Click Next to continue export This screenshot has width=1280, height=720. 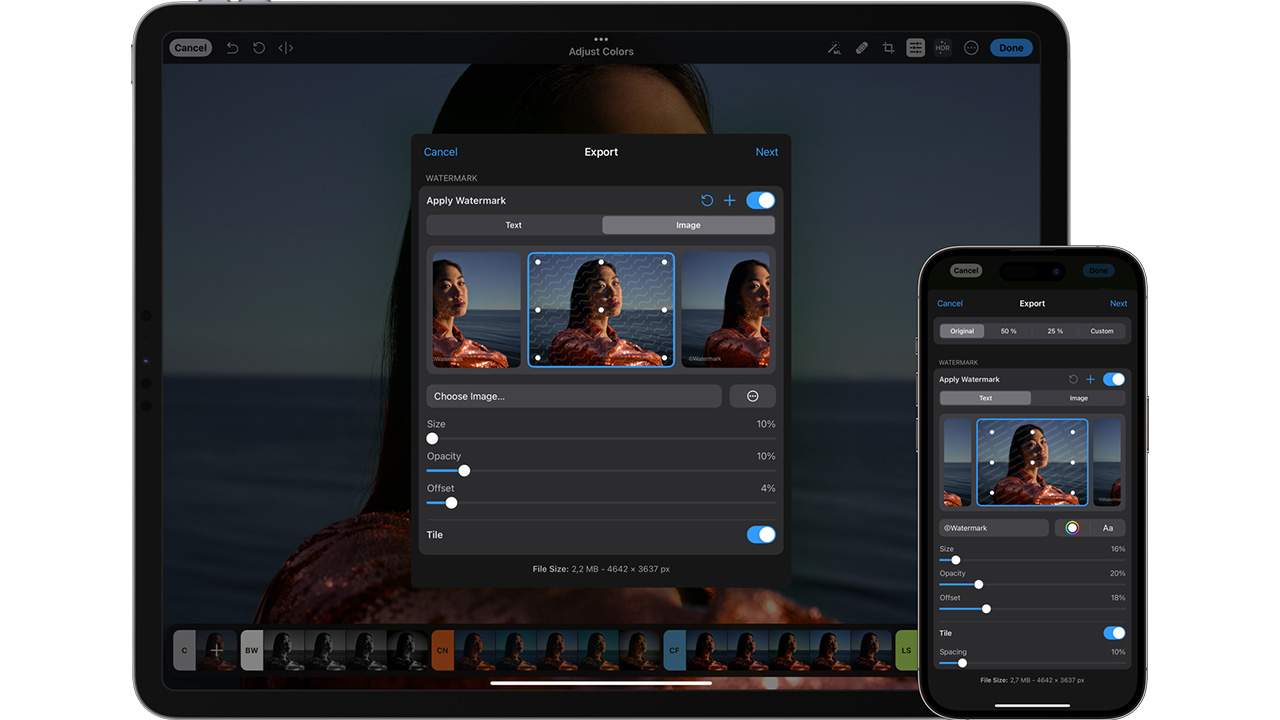coord(766,151)
